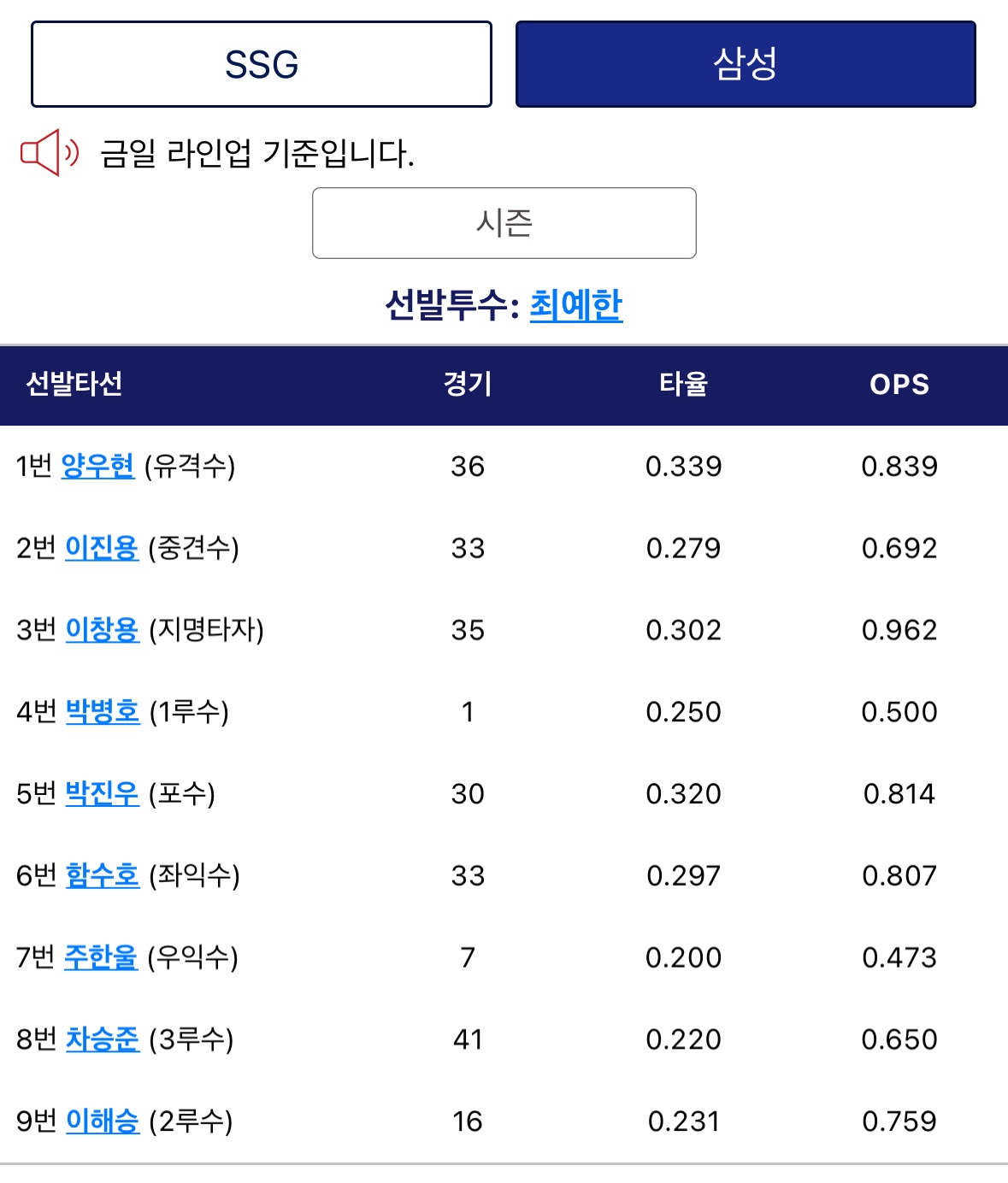Select the 삼성 team tab
1008x1183 pixels.
pos(746,64)
